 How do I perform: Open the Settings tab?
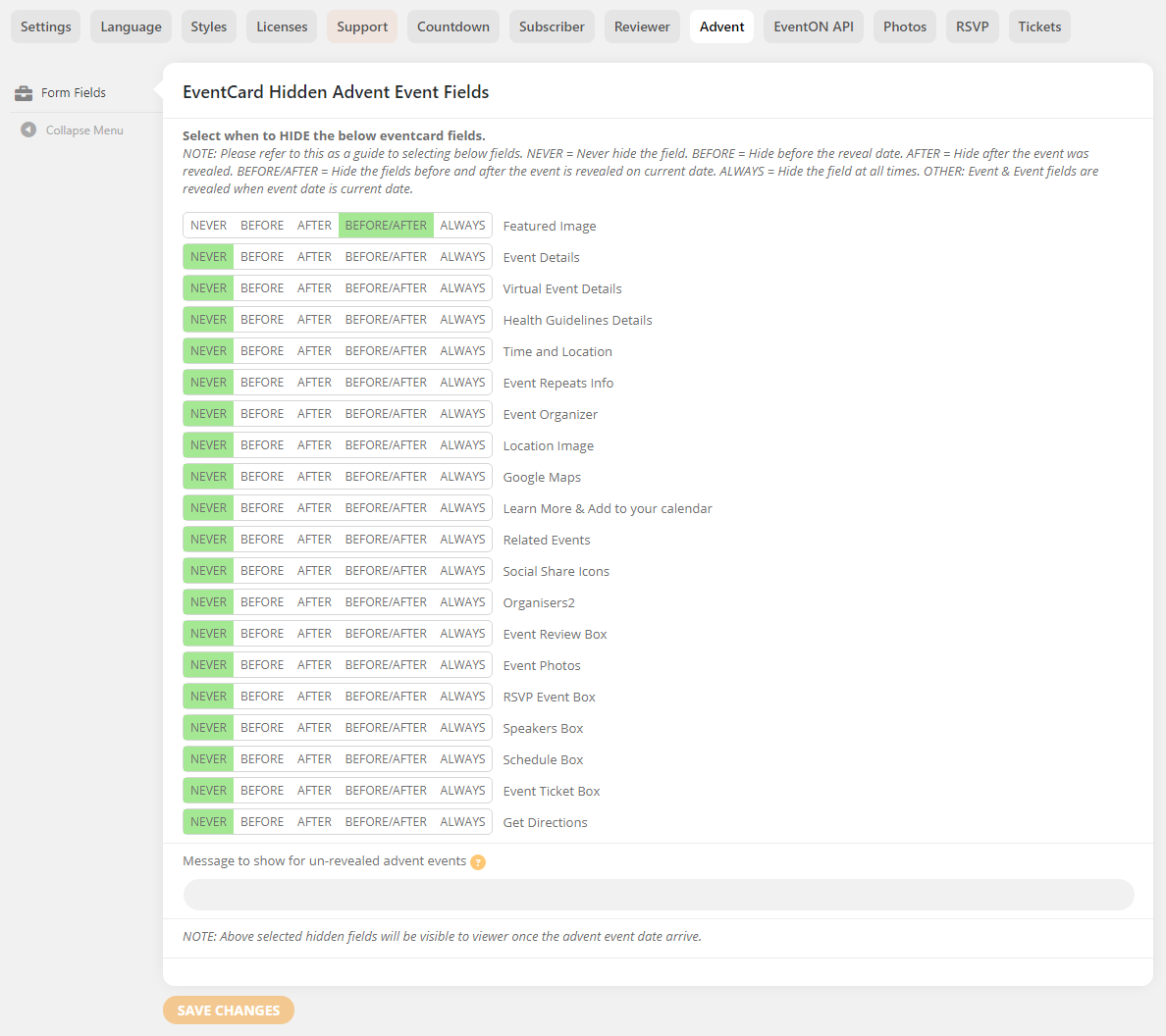[46, 26]
